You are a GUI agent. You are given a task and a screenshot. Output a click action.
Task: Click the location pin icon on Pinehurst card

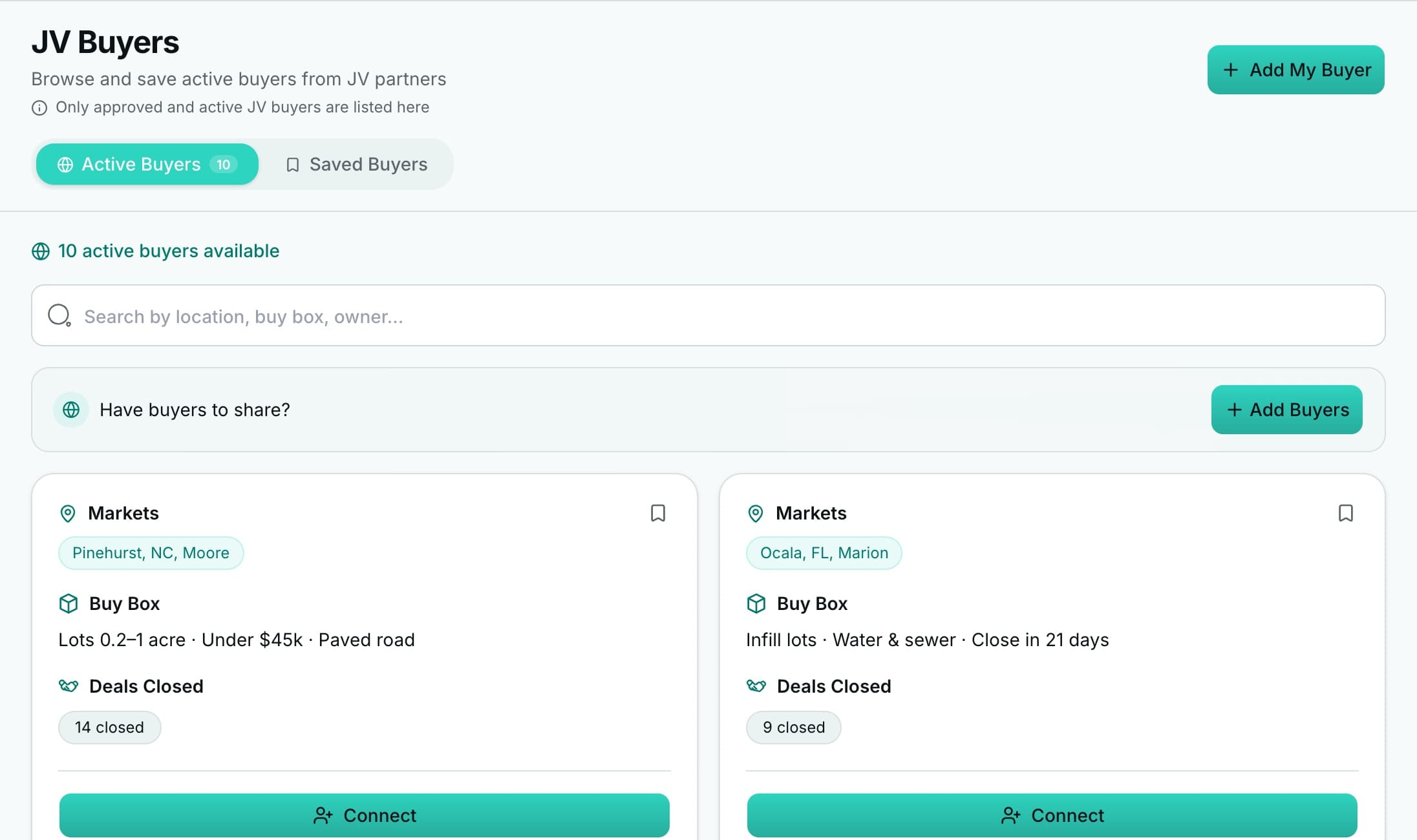[x=67, y=514]
